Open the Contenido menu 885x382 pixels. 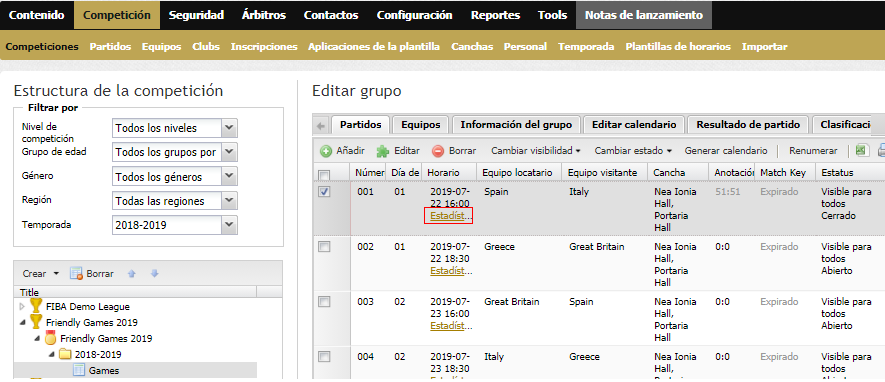(37, 15)
